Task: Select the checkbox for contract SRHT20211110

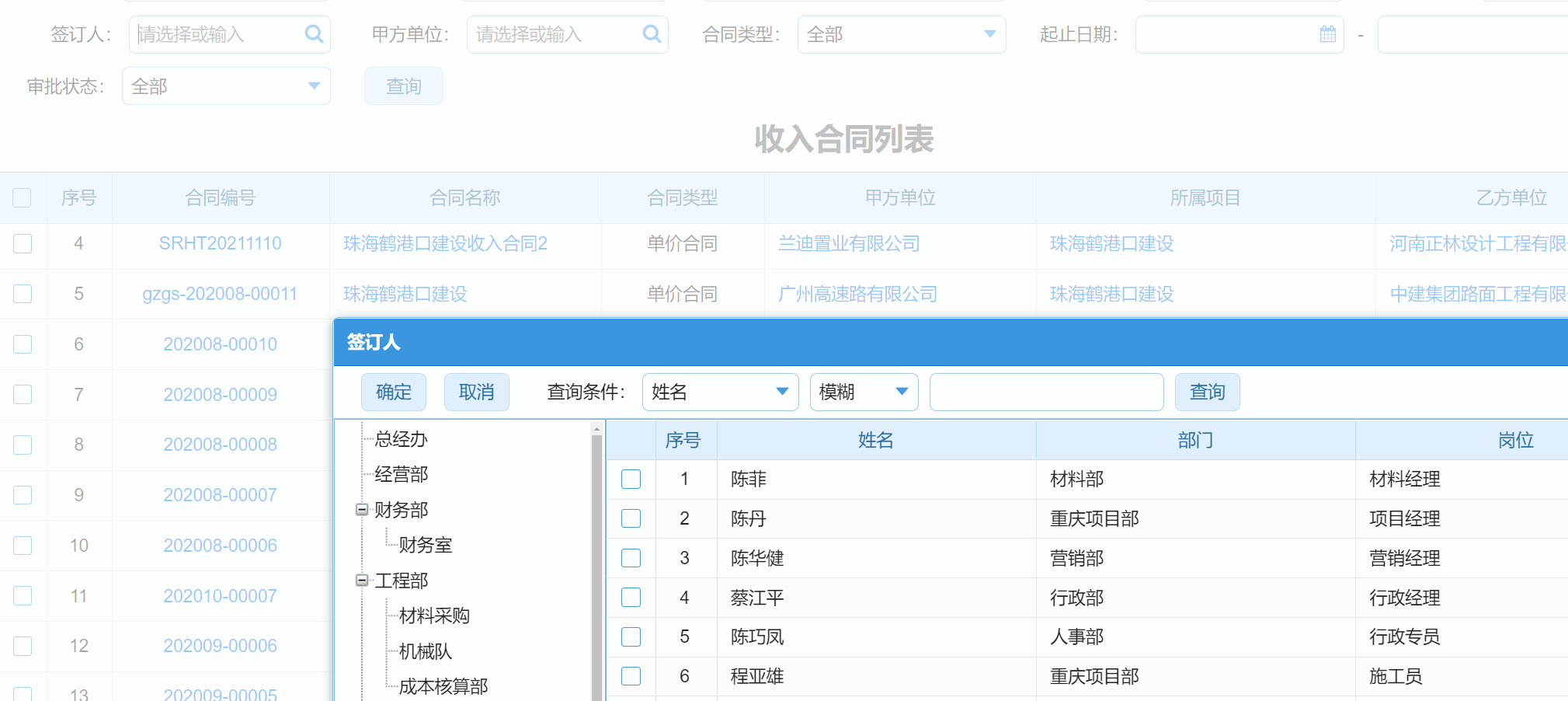Action: point(23,244)
